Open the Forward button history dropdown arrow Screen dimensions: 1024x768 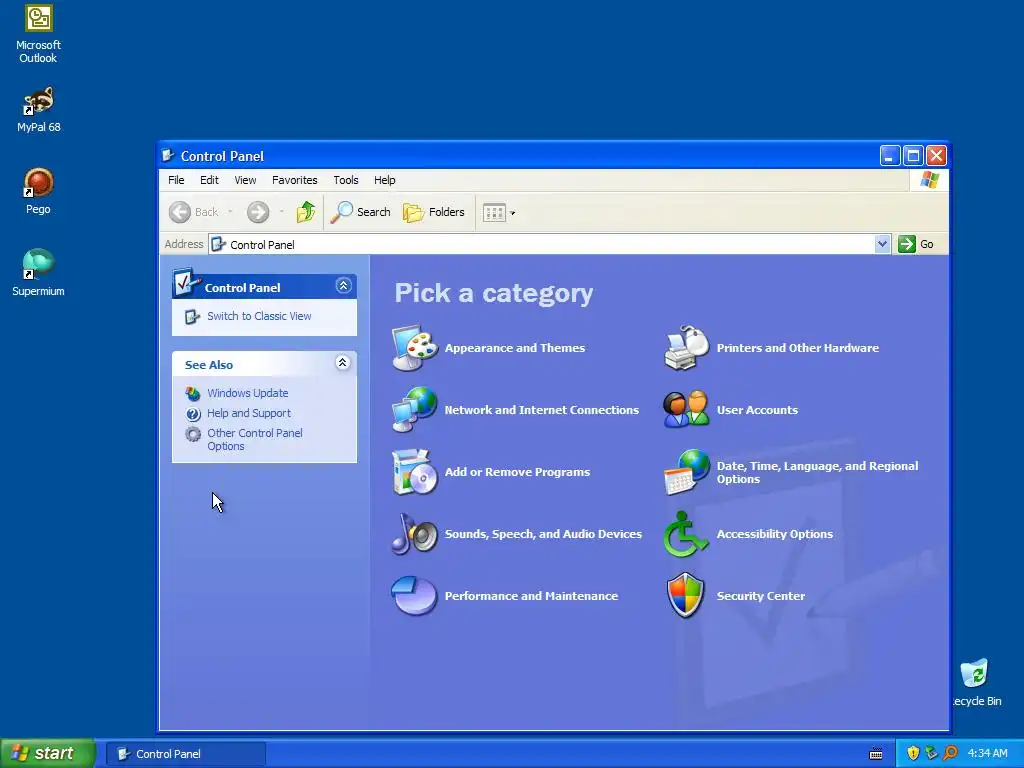(281, 212)
